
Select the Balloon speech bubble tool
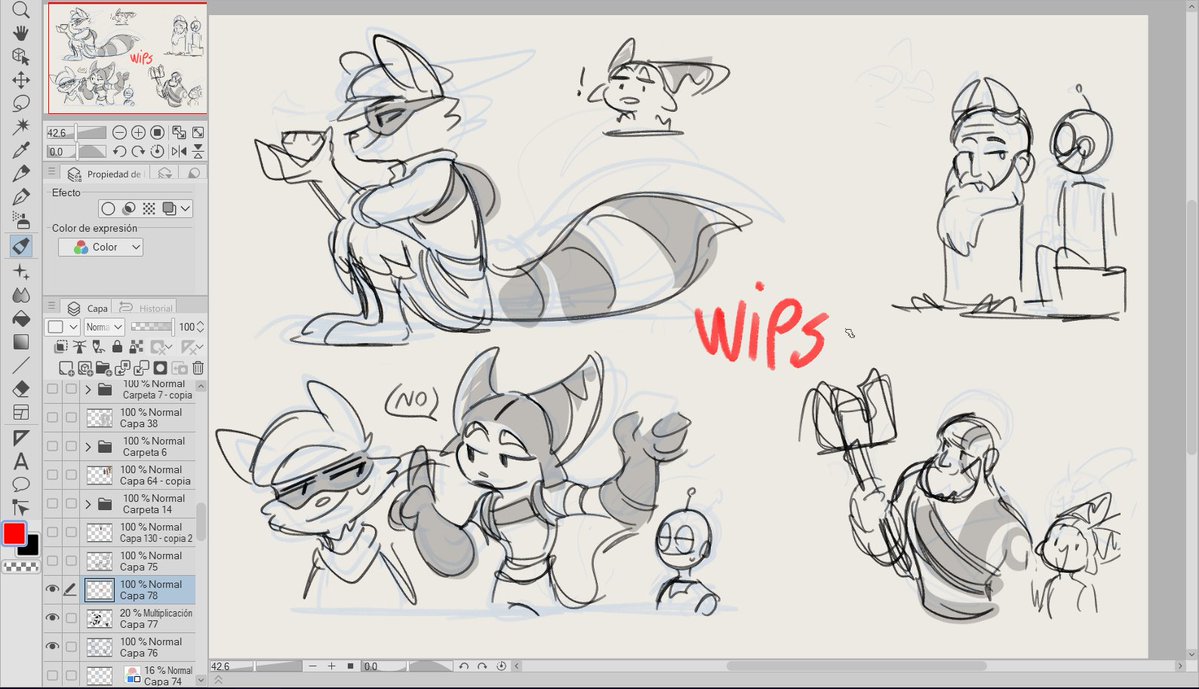21,484
